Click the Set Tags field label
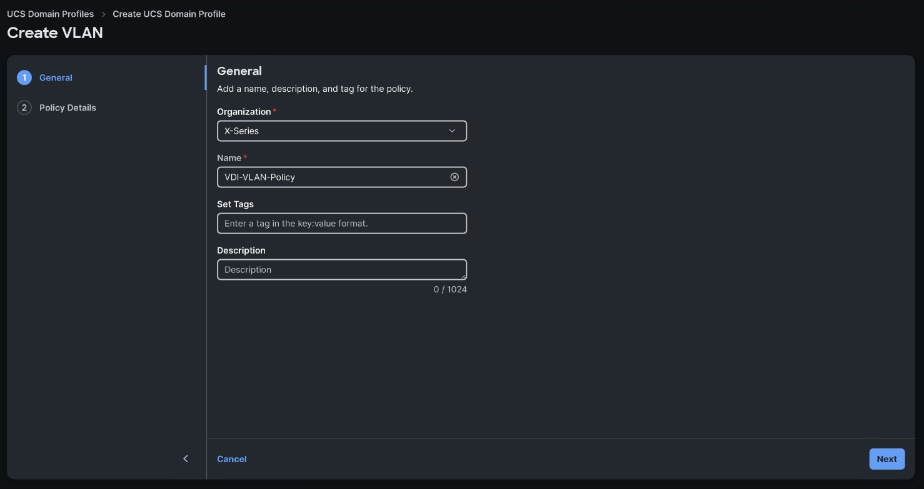The height and width of the screenshot is (489, 924). pos(235,204)
